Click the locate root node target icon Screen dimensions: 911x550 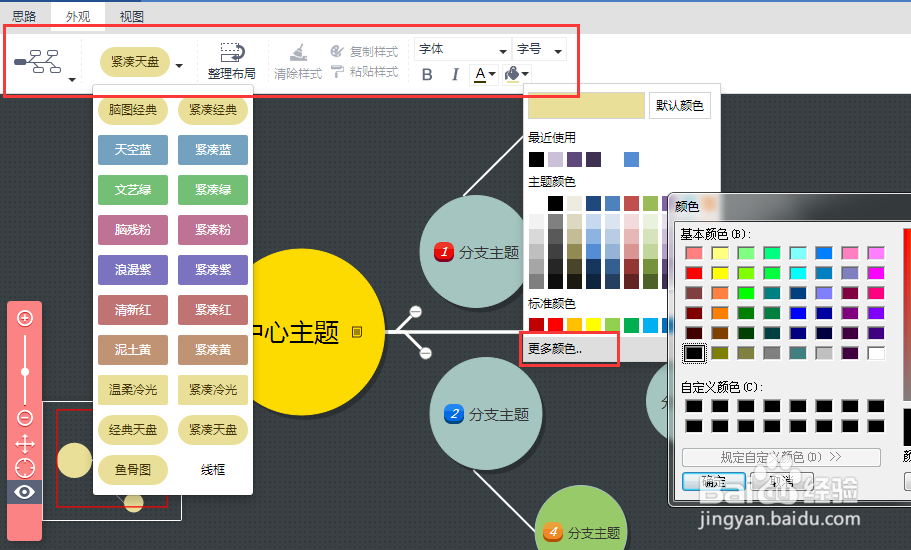24,468
